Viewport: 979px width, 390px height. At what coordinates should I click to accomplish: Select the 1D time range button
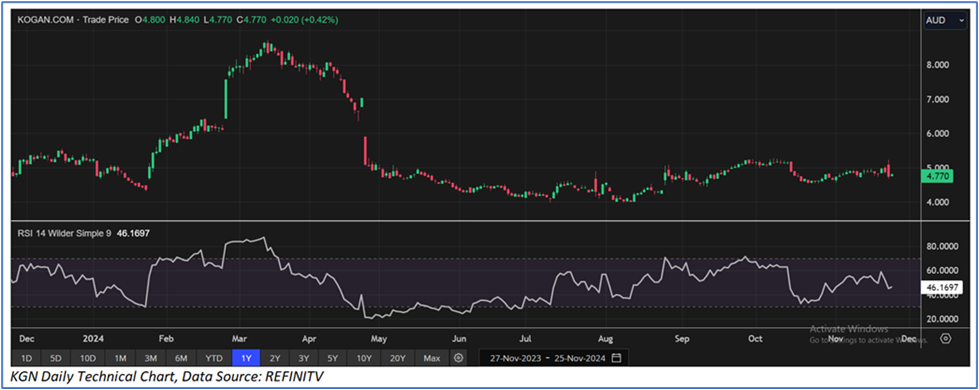(x=26, y=358)
